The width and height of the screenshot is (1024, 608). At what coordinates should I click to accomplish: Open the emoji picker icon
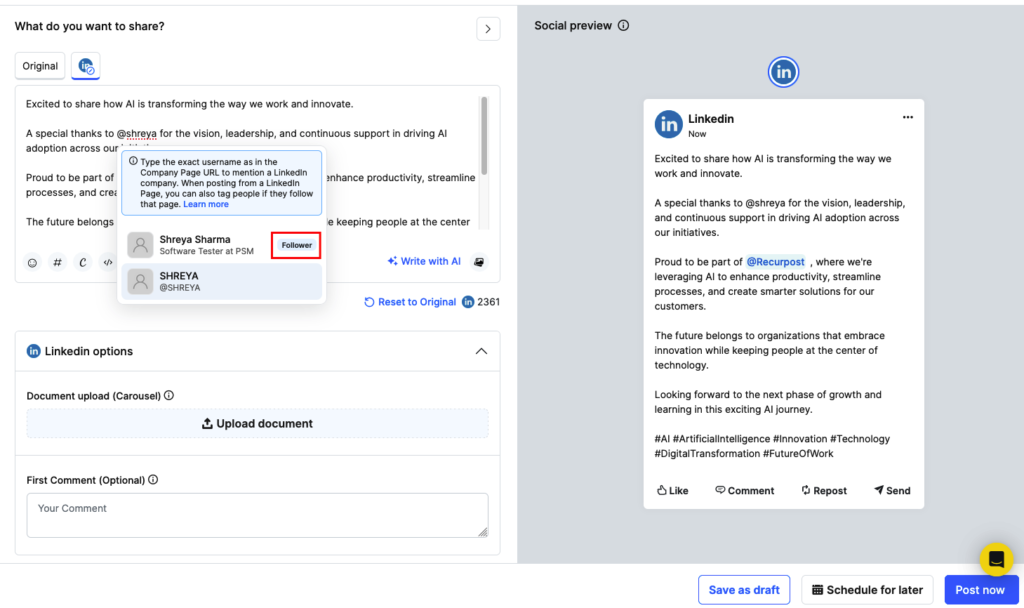pos(32,263)
